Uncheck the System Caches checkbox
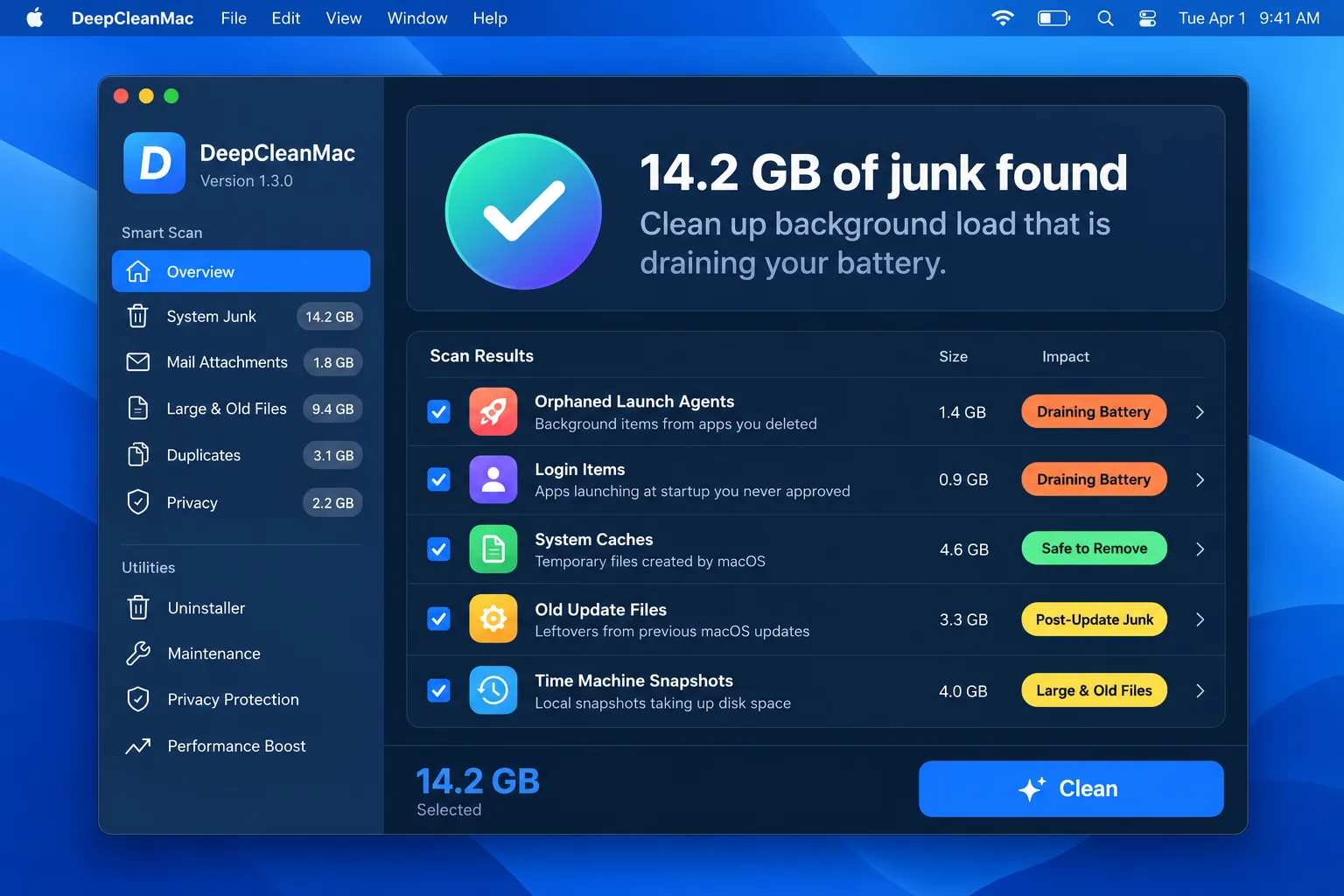This screenshot has width=1344, height=896. tap(438, 549)
